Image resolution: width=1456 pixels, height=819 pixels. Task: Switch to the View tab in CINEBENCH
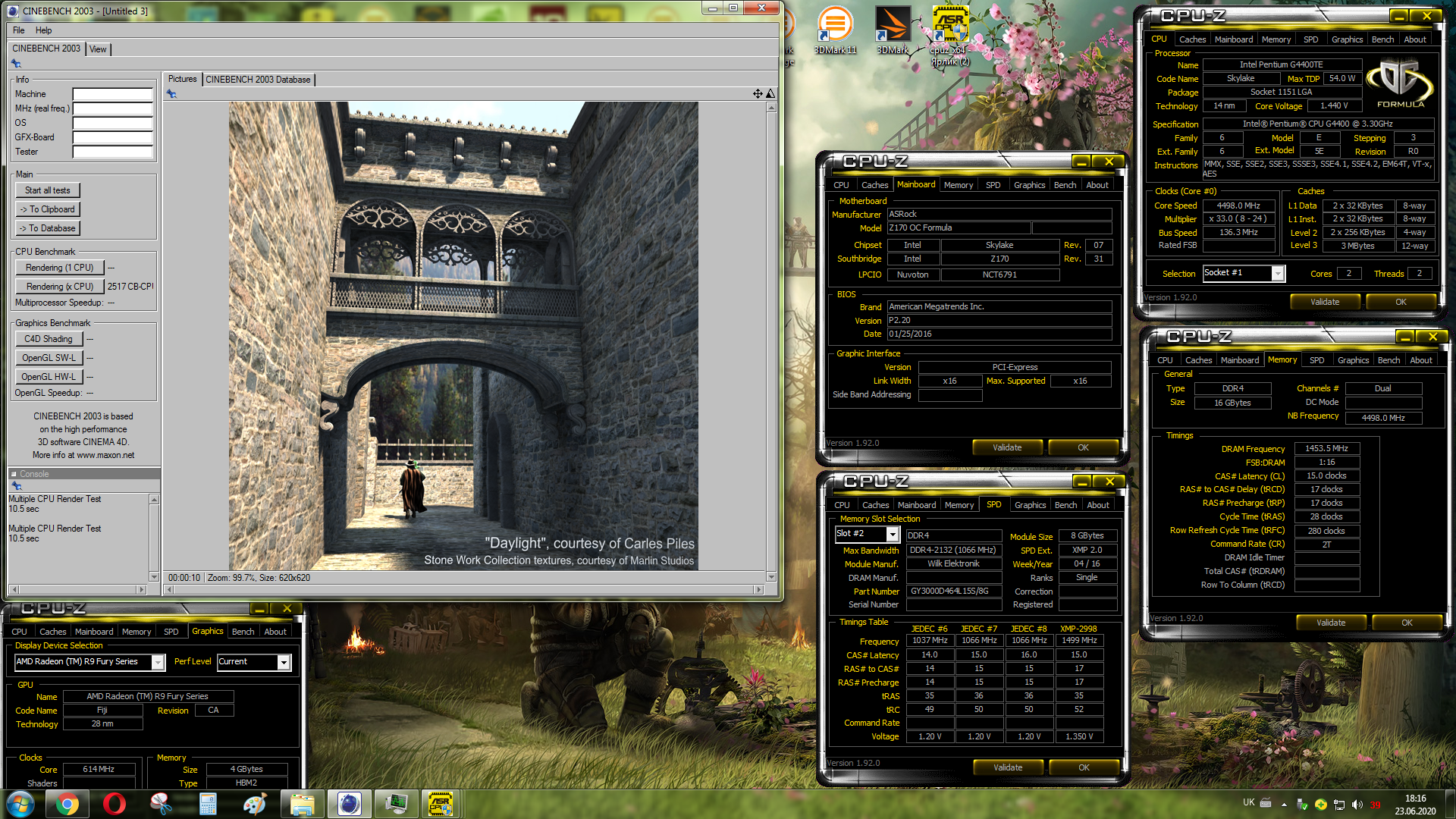(98, 49)
